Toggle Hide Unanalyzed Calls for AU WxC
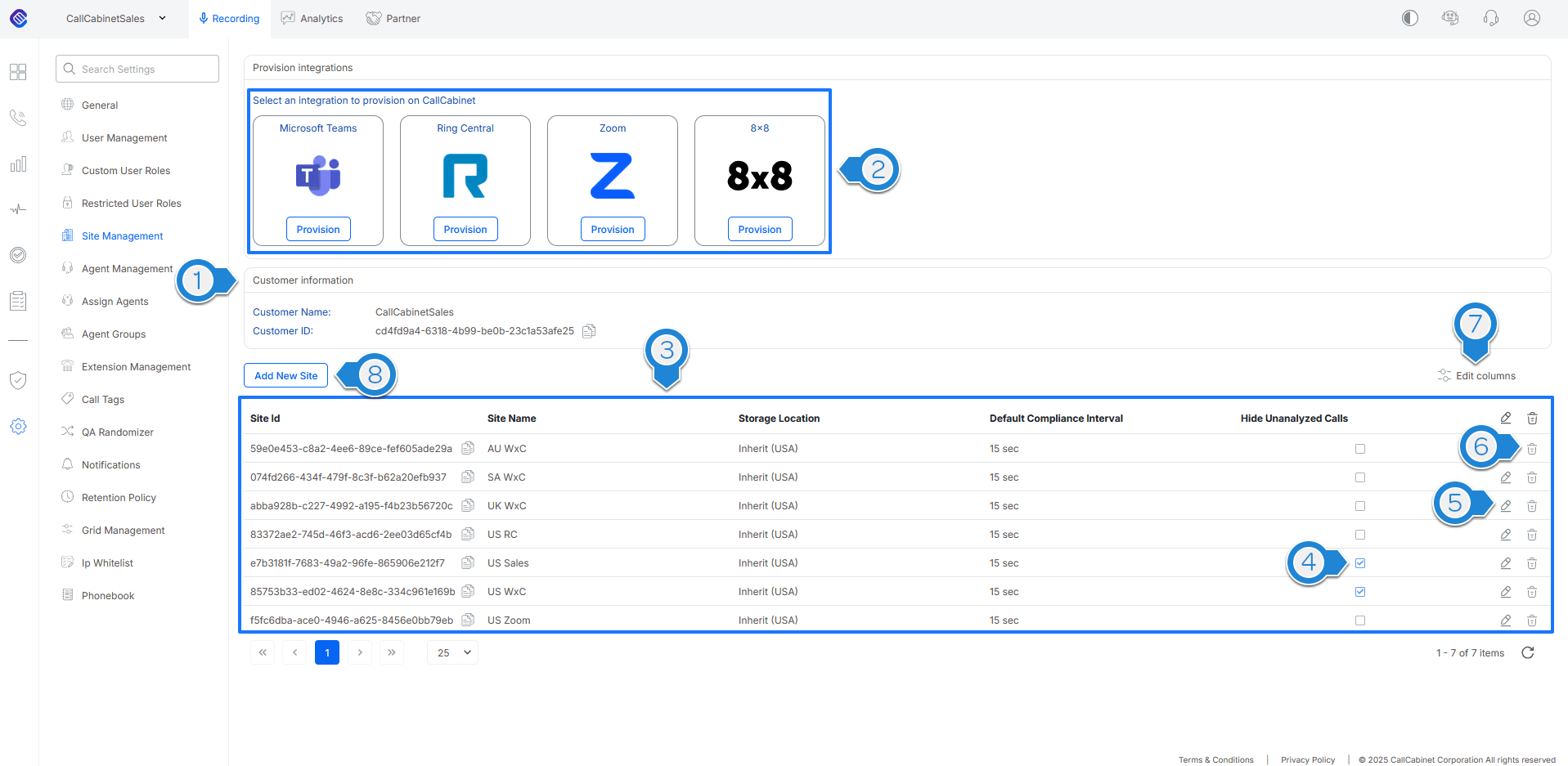 pos(1360,449)
